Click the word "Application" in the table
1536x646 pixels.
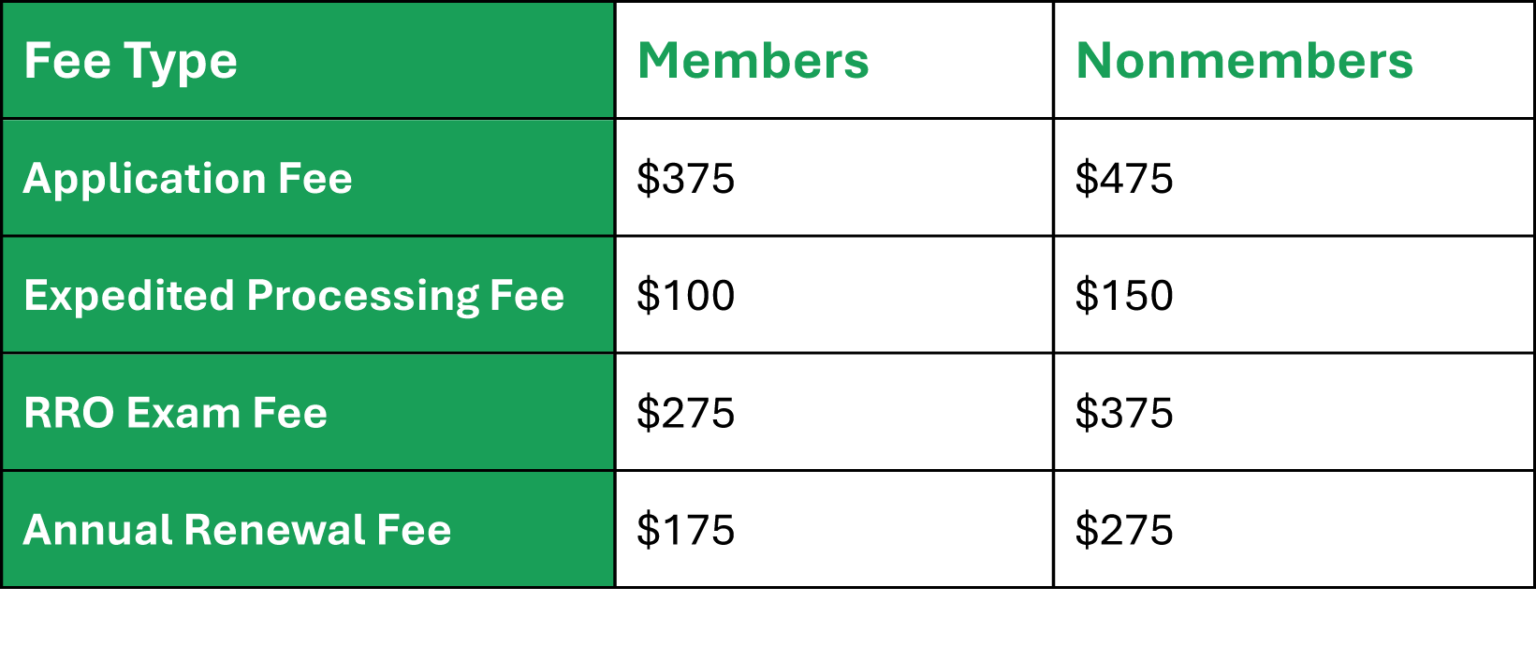[140, 179]
